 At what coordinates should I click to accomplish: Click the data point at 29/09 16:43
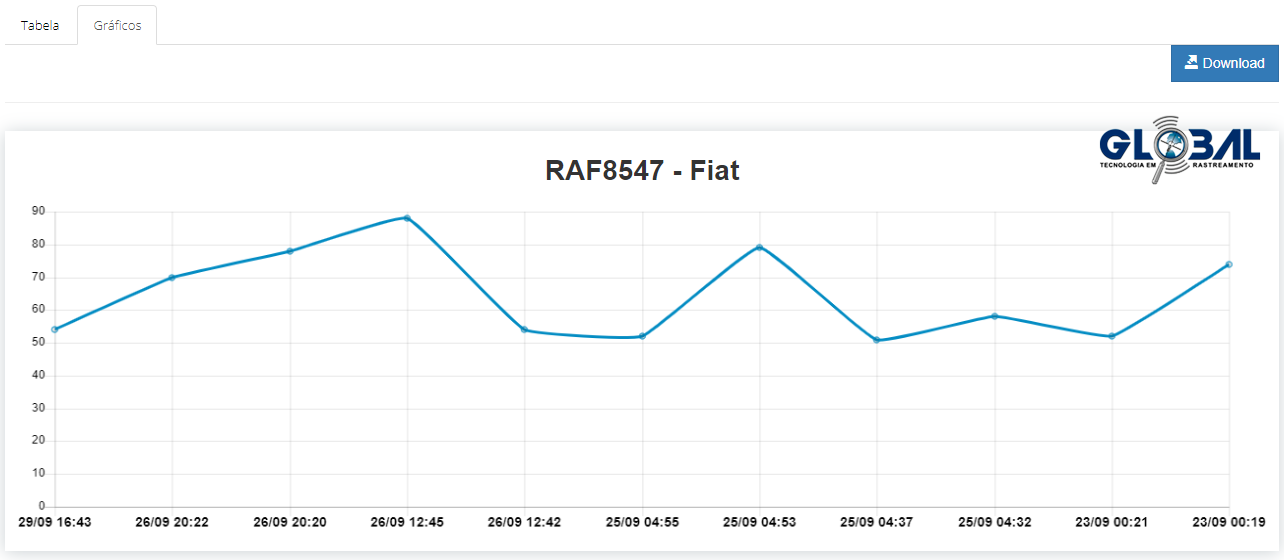click(55, 329)
